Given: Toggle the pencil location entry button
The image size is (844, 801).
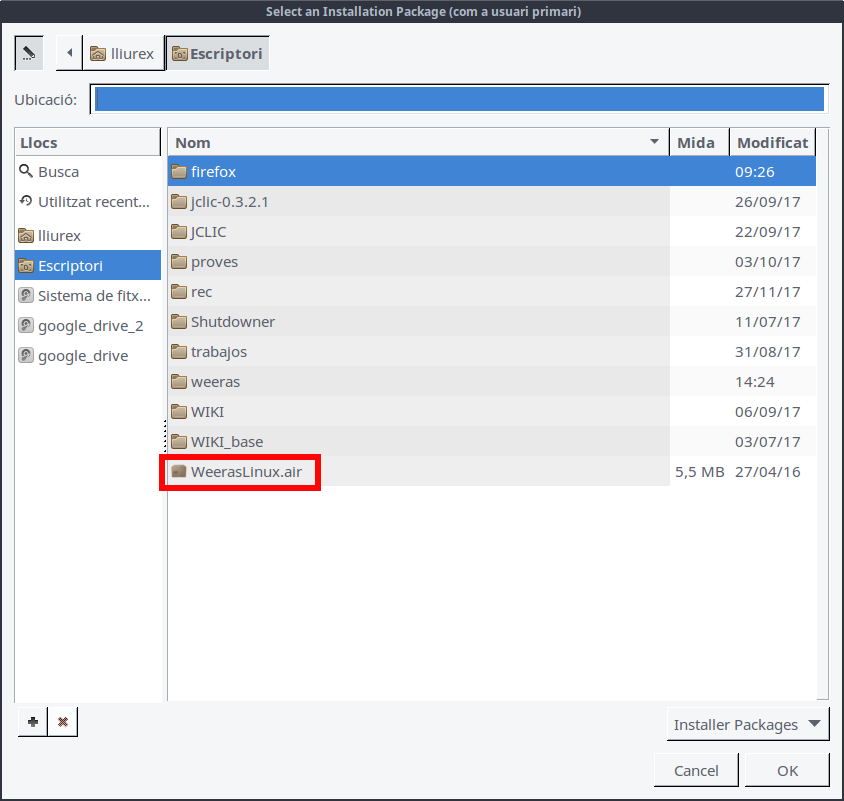Looking at the screenshot, I should click(29, 53).
